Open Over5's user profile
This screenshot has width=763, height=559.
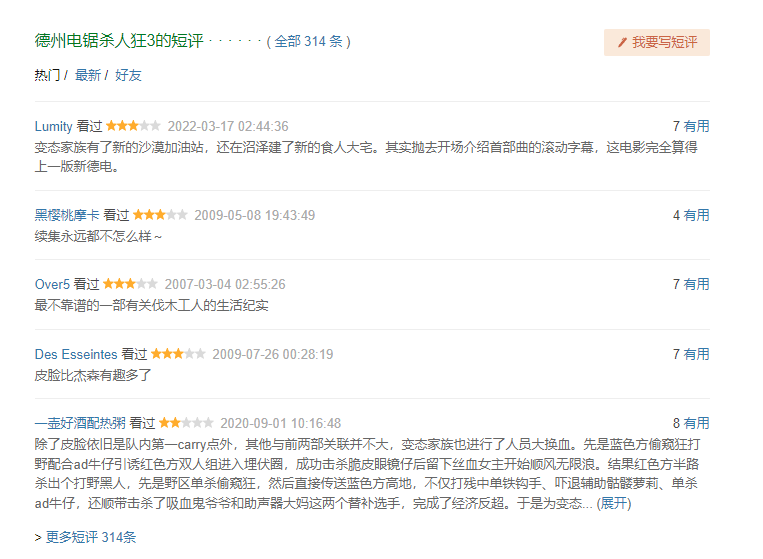tap(52, 284)
